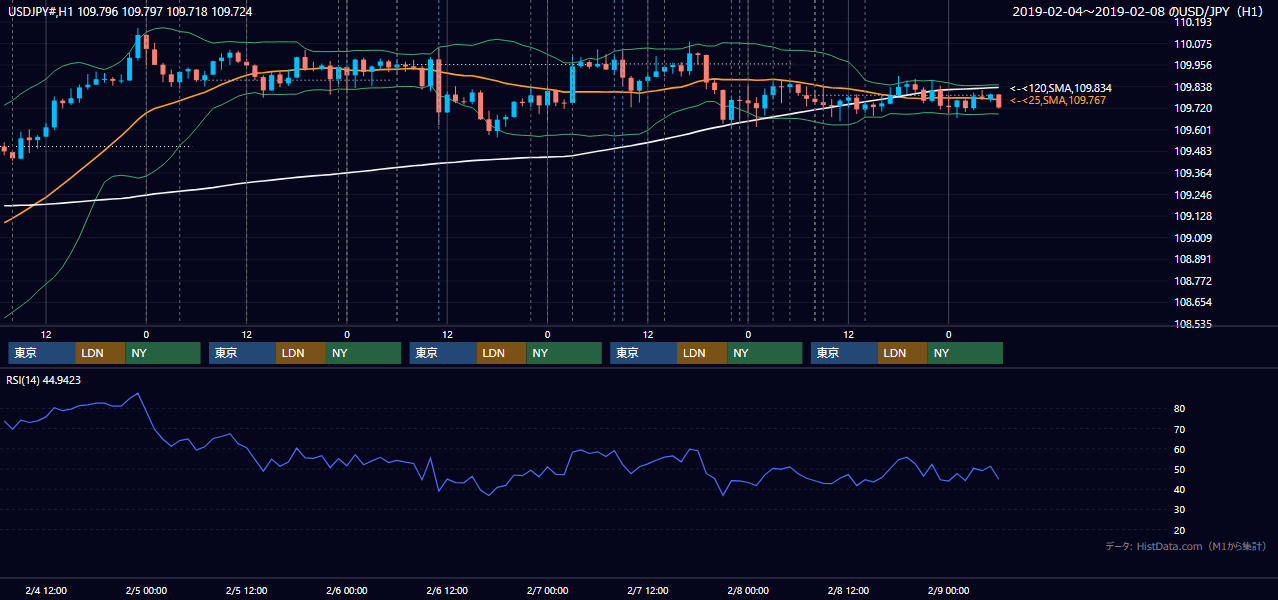The width and height of the screenshot is (1278, 600).
Task: Click the NY session block for Feb 4
Action: (x=163, y=353)
